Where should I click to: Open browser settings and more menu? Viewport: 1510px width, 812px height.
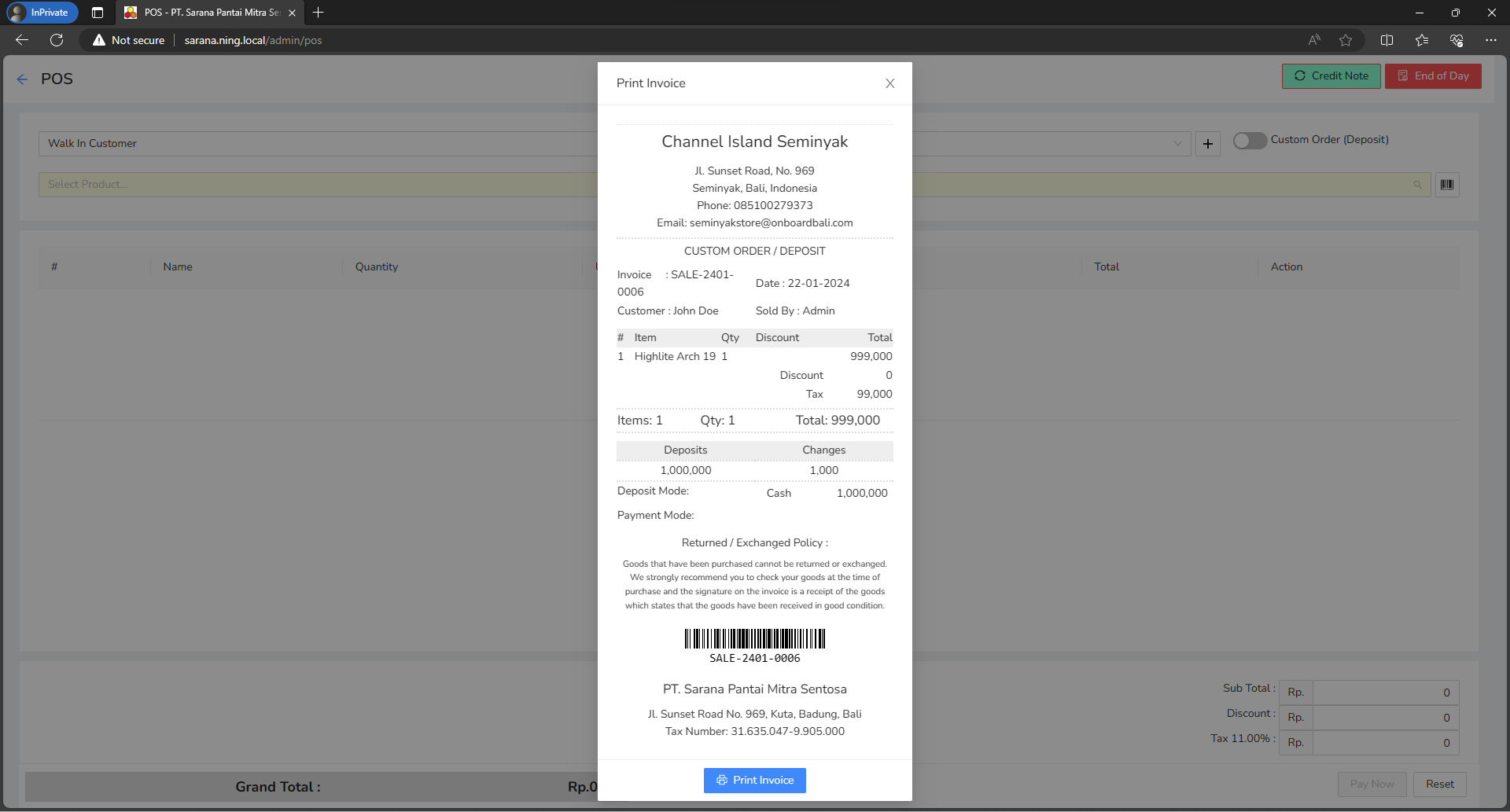click(1491, 40)
